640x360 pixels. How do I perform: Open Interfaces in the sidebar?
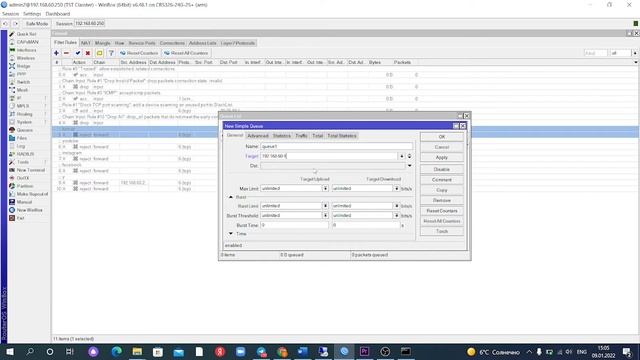click(x=26, y=50)
